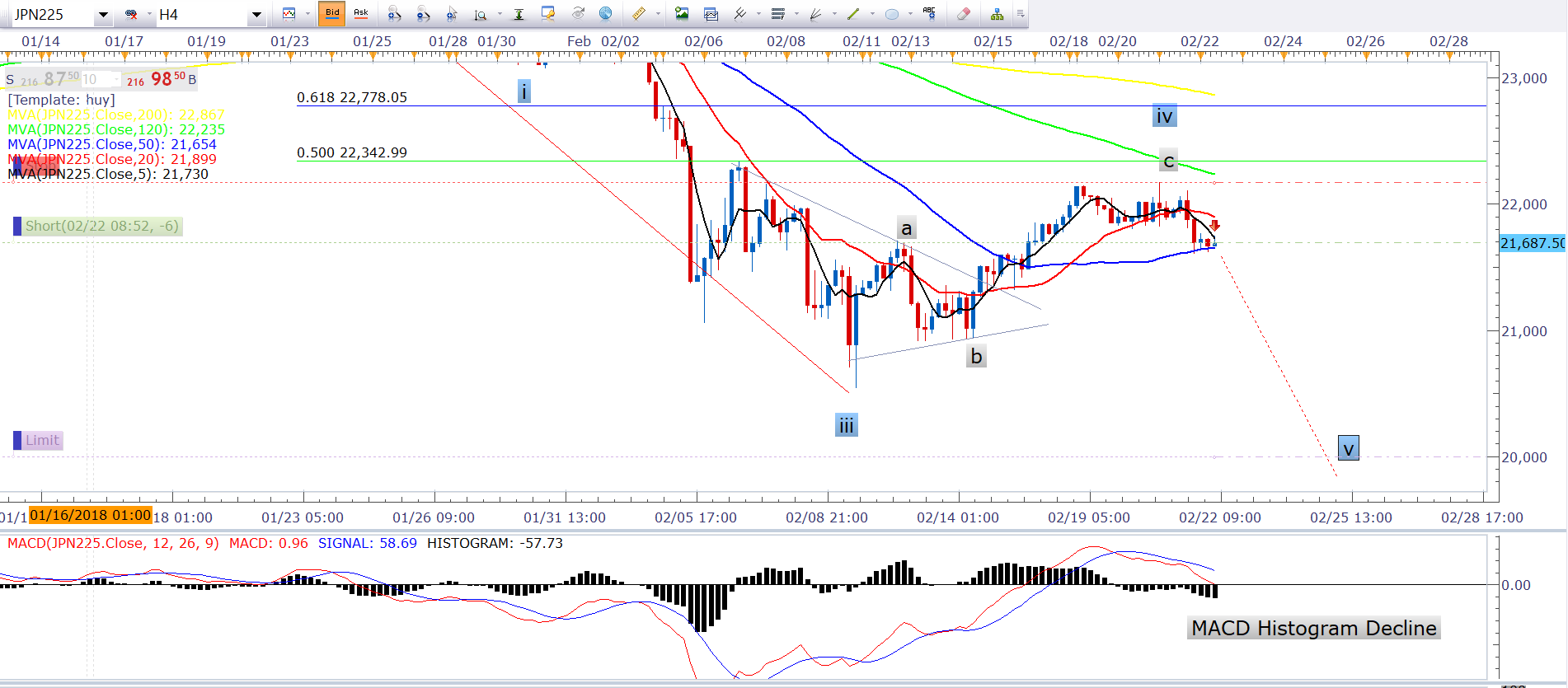Screen dimensions: 1568x688
Task: Toggle the Ask price display
Action: point(361,13)
